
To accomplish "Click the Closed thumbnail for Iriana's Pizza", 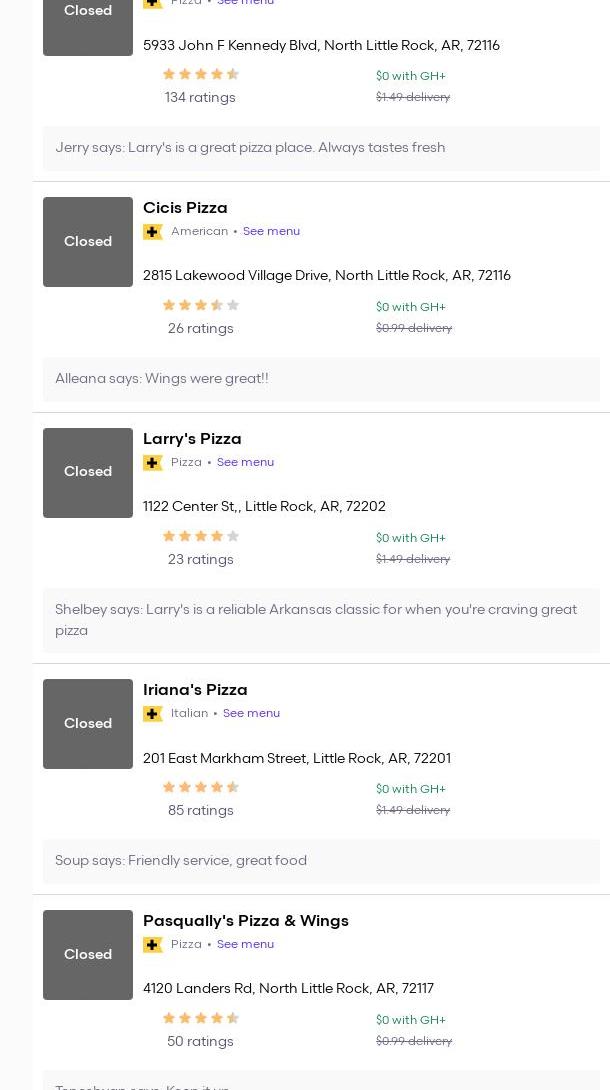I will pos(88,724).
